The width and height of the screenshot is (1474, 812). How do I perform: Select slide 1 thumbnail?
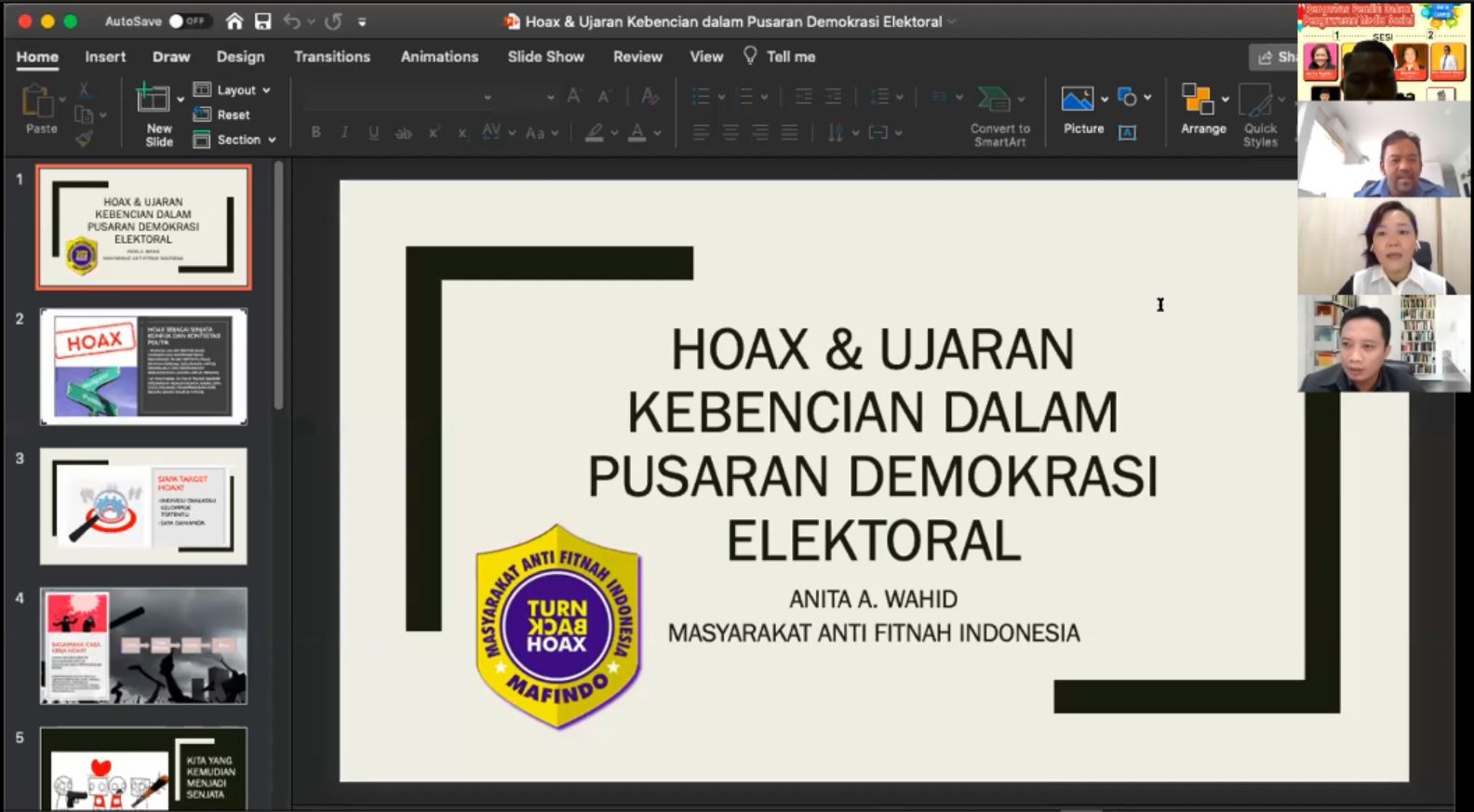pos(143,227)
